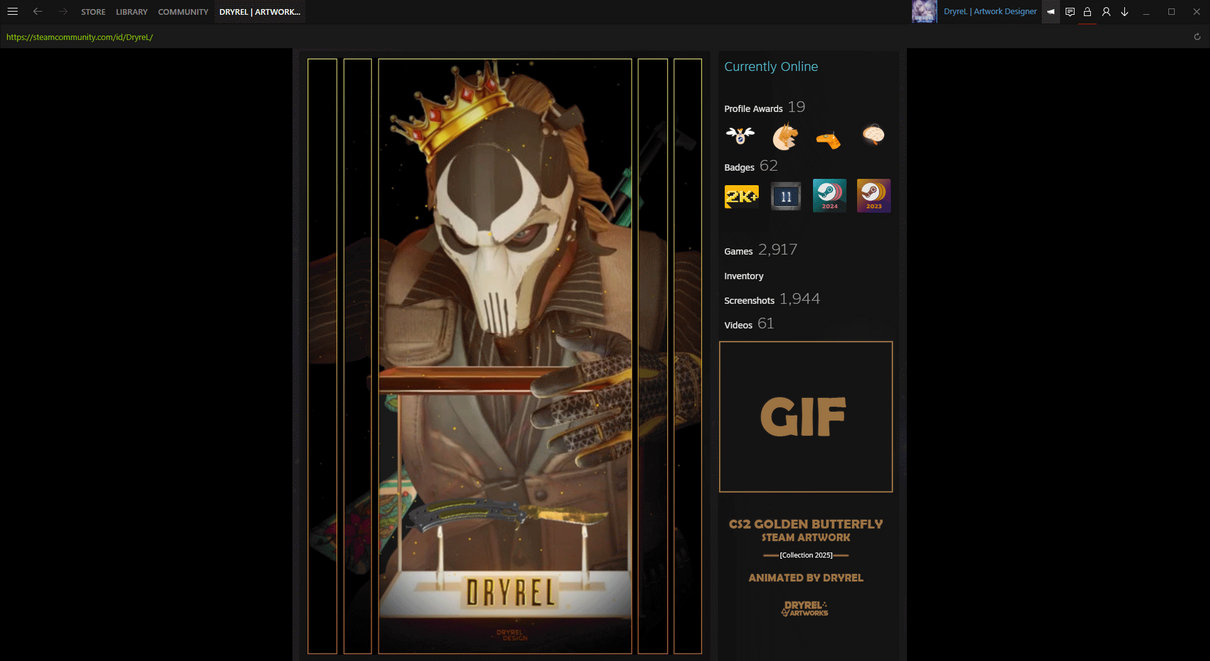Open Screenshots 1,944 link
Viewport: 1210px width, 661px height.
pos(772,299)
